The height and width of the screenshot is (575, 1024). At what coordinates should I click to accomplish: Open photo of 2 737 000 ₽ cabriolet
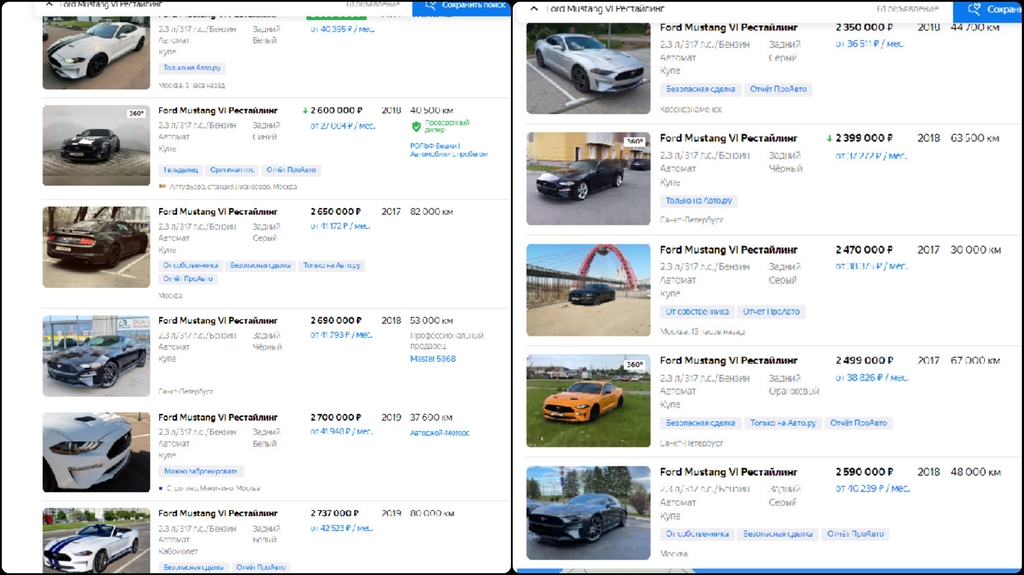click(96, 541)
